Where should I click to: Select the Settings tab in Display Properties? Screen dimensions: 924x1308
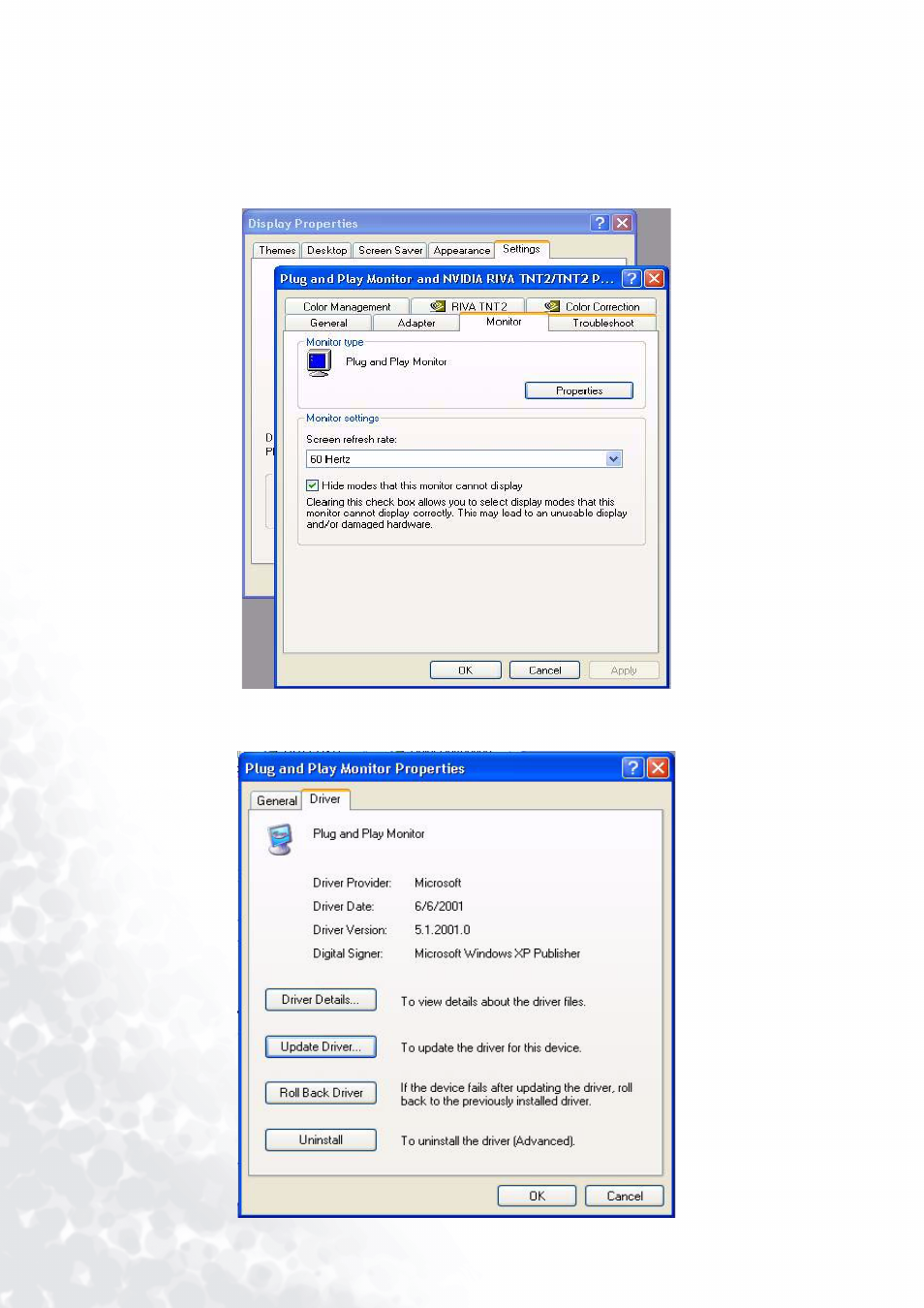(521, 249)
